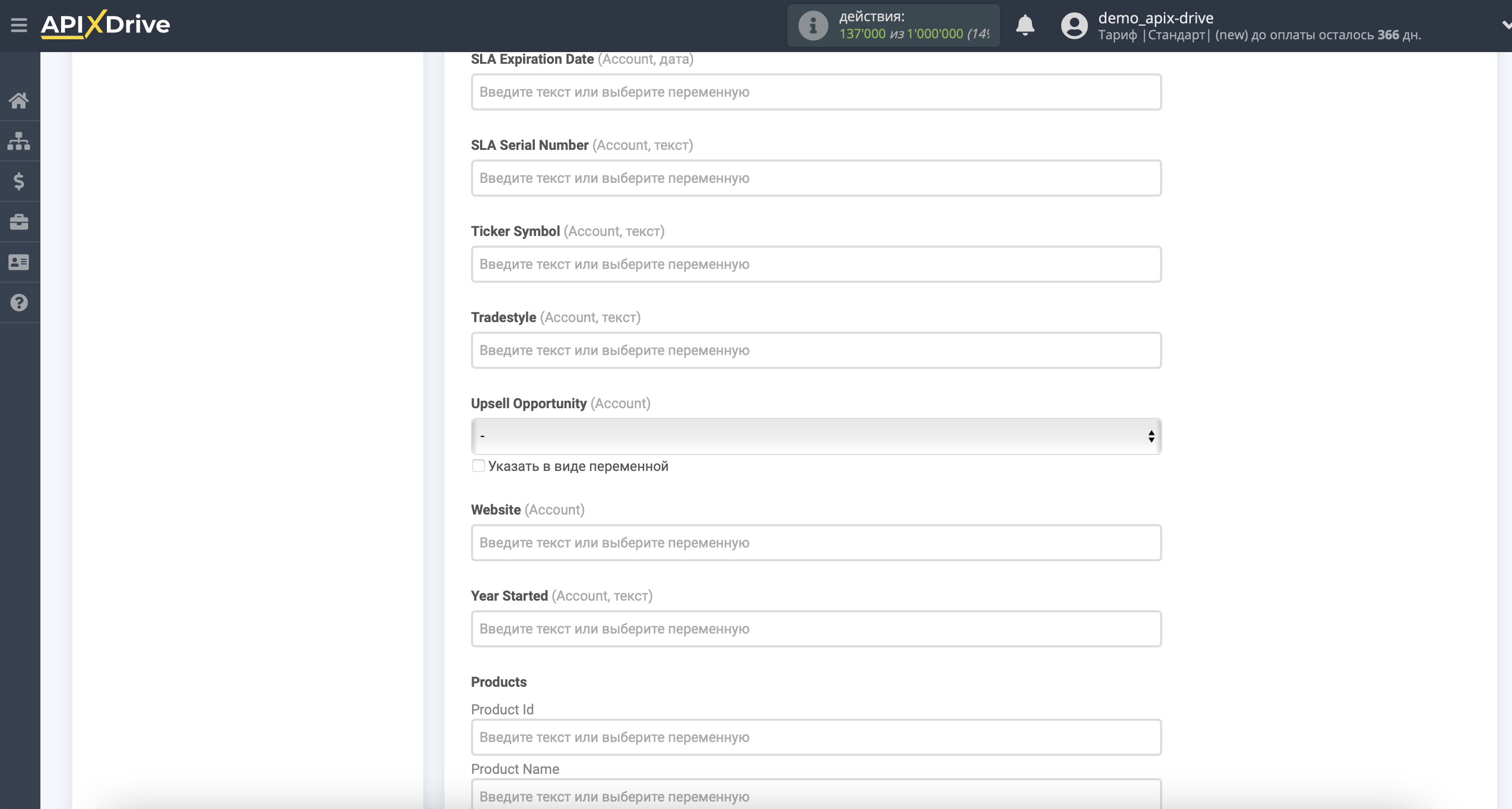Check 'Указать в виде переменной' checkbox

[478, 466]
